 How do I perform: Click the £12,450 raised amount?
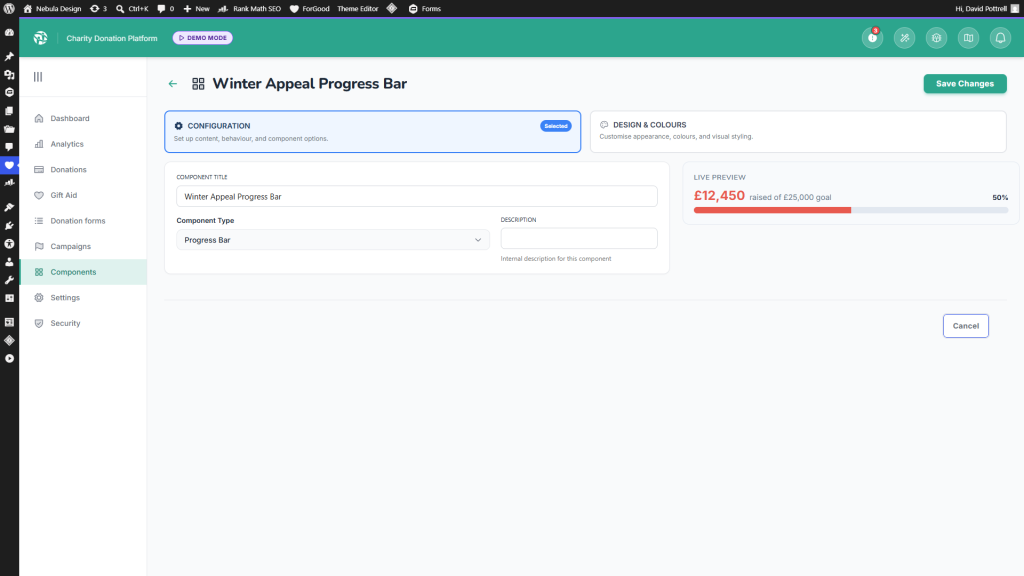pos(719,195)
